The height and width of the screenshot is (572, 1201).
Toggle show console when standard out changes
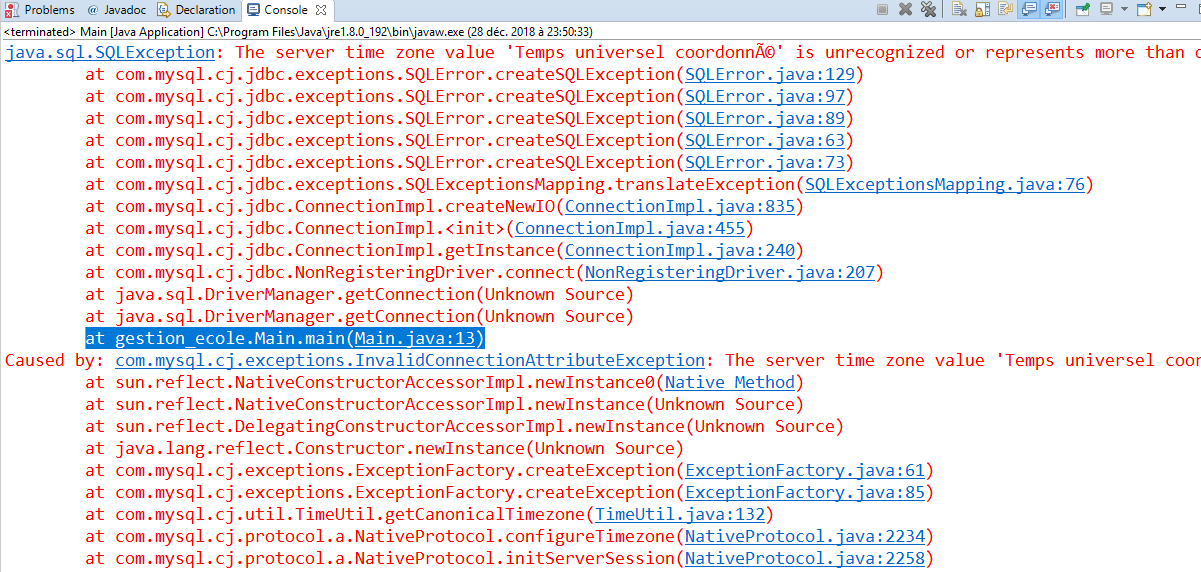click(x=1028, y=9)
